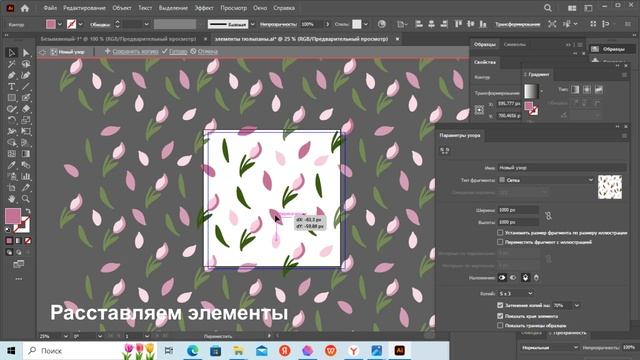Open the Arrange Documents icon

(x=572, y=8)
